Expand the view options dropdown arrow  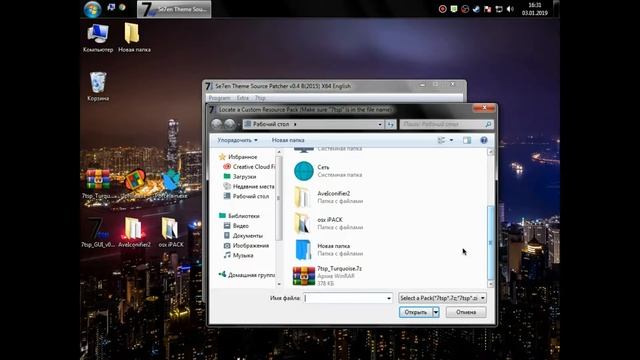451,140
